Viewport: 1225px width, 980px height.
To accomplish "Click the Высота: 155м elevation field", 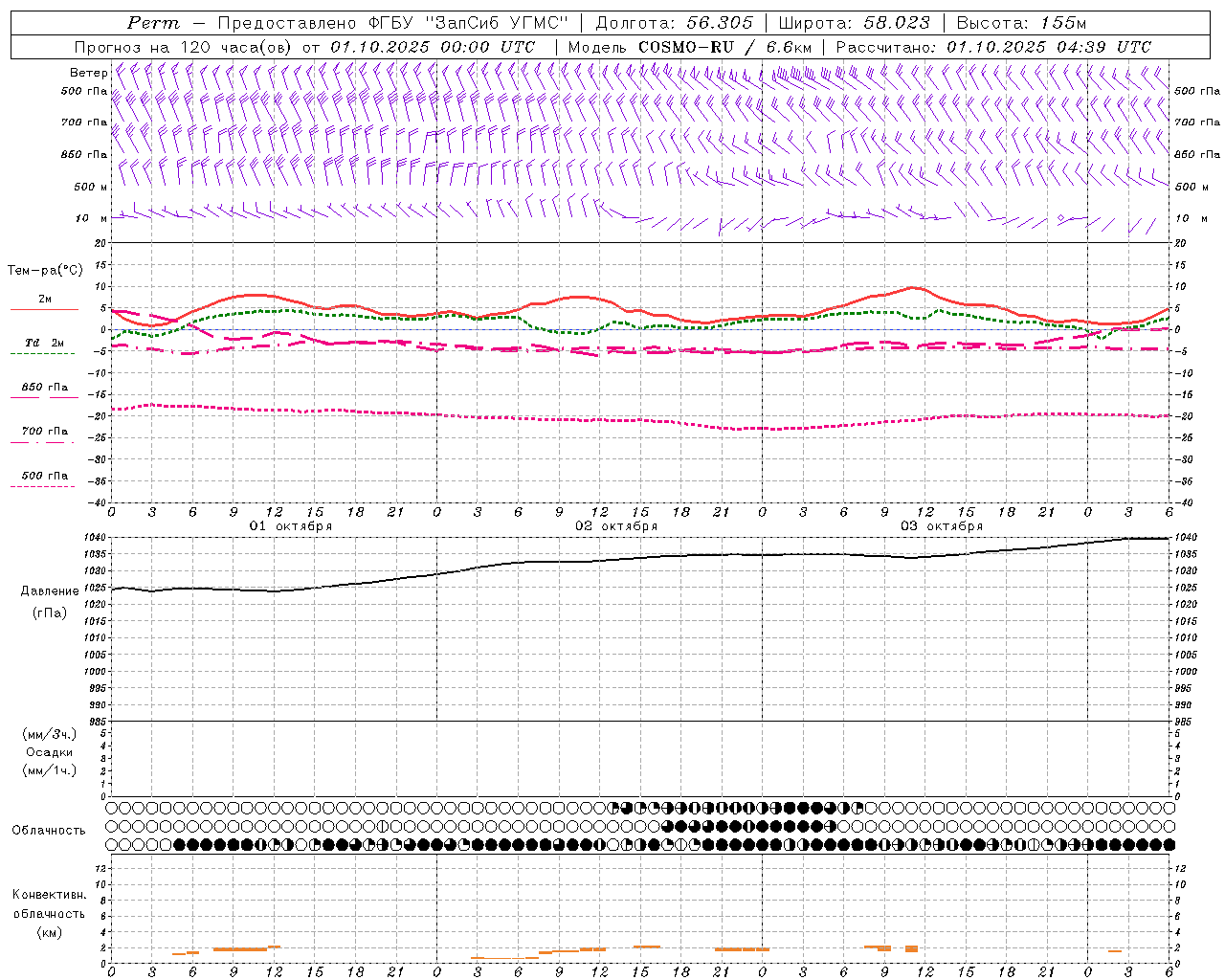I will pyautogui.click(x=1021, y=23).
